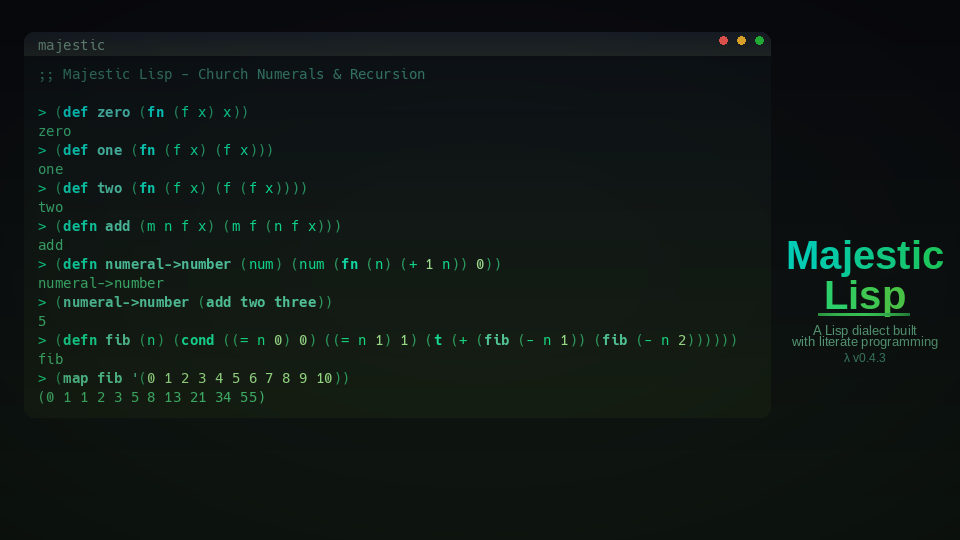Viewport: 960px width, 540px height.
Task: Click the result list '(0 1 1 2 3 5 8 13 21 34 55)'
Action: pyautogui.click(x=152, y=397)
